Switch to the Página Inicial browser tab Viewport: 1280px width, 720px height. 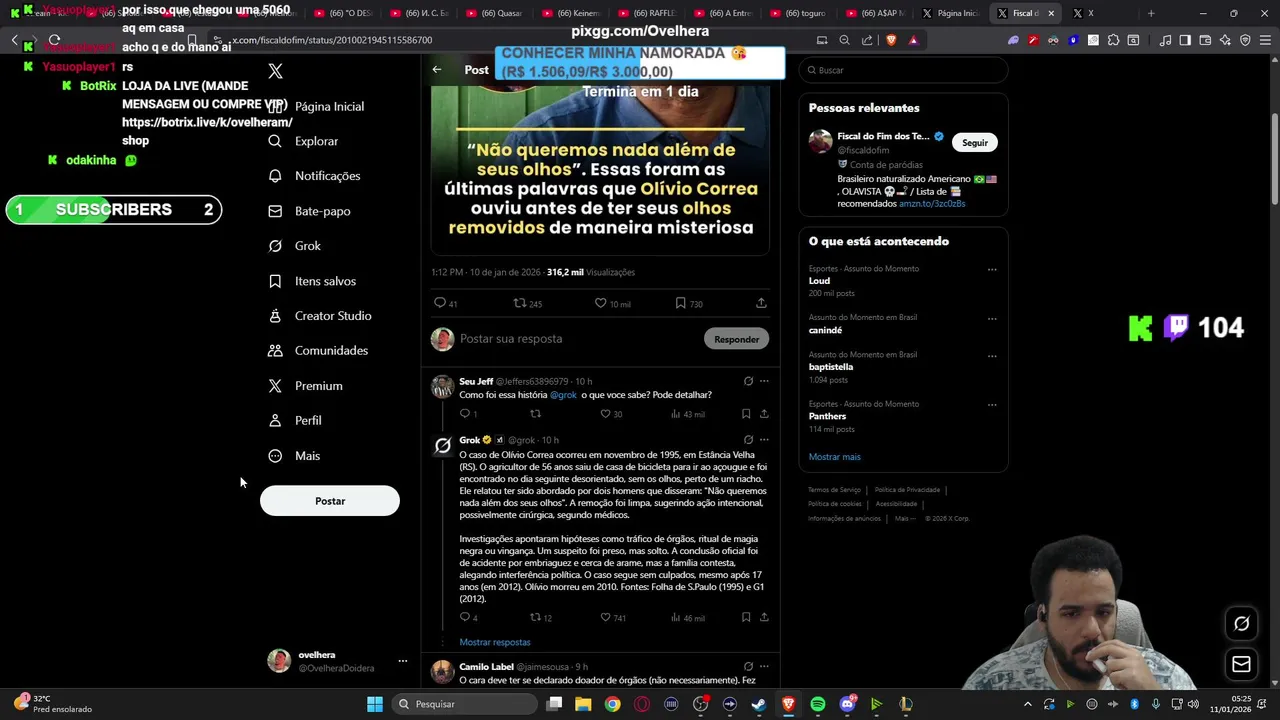950,13
